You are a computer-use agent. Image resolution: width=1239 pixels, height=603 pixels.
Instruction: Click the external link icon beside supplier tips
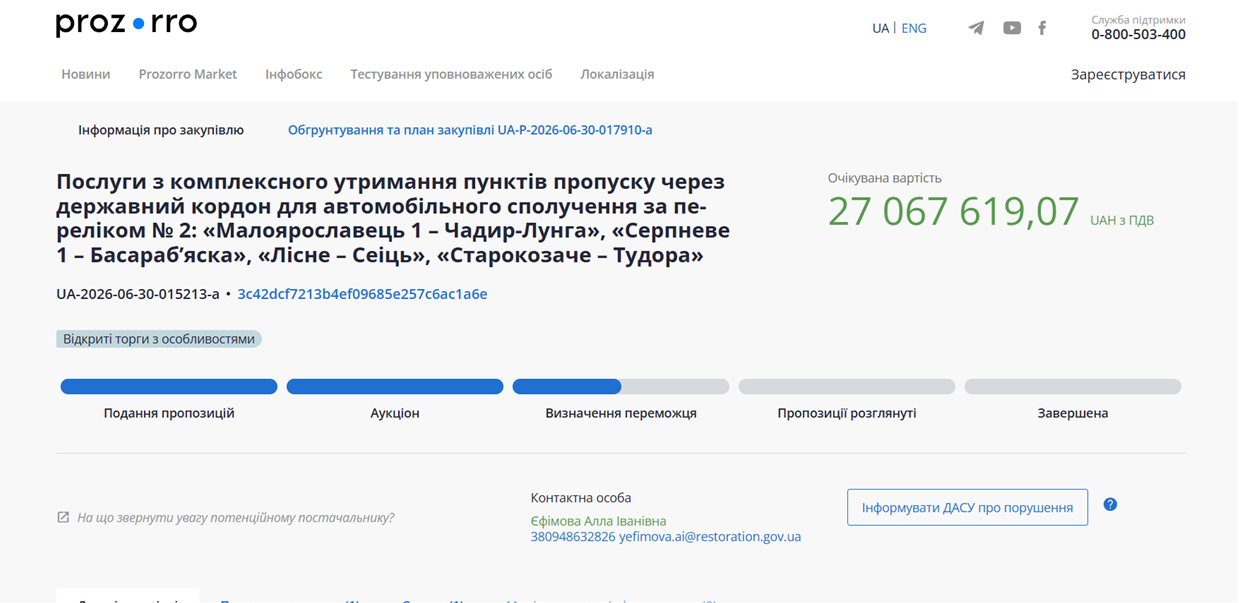point(63,517)
